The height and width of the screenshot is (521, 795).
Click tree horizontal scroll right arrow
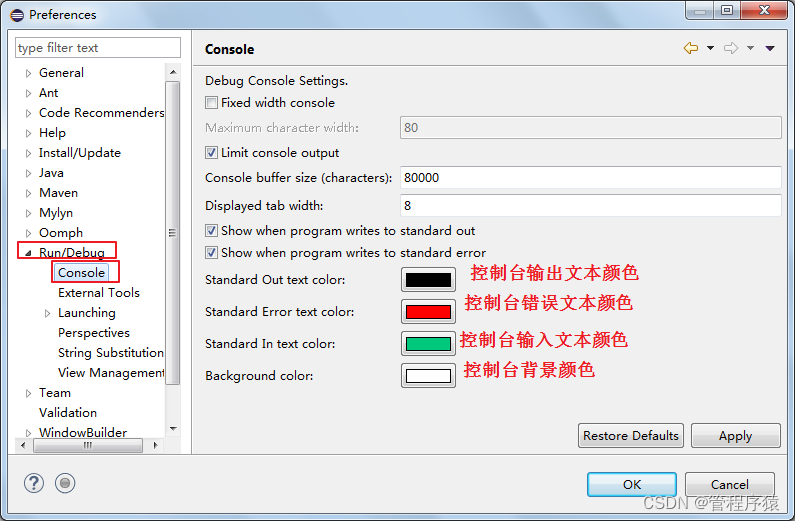pos(155,445)
